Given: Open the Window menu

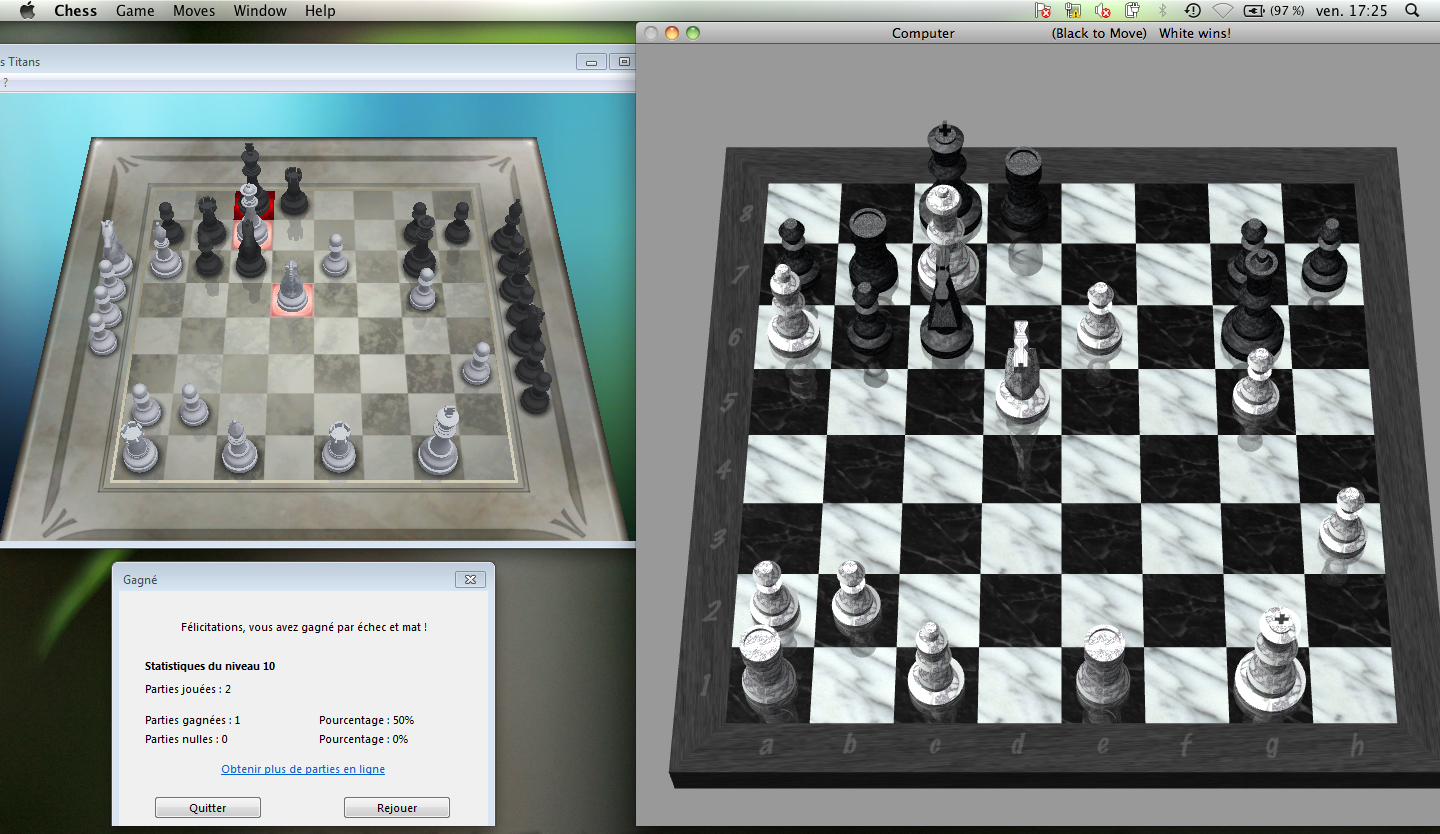Looking at the screenshot, I should point(260,11).
